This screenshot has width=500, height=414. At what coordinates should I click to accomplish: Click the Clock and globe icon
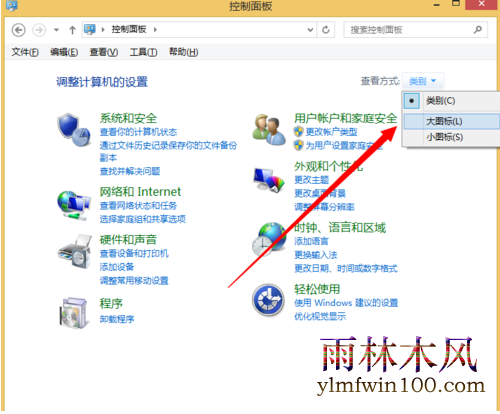pos(269,239)
